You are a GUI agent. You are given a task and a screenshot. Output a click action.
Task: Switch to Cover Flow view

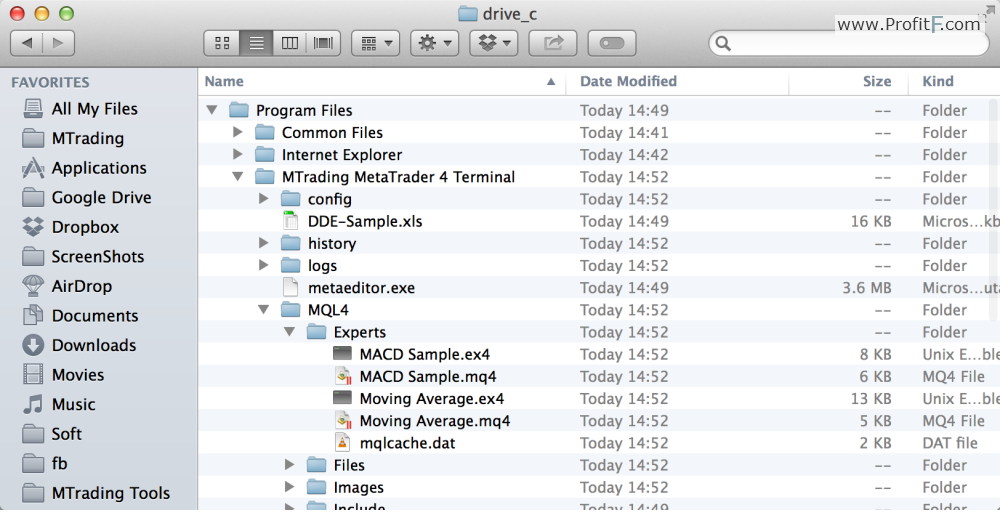tap(324, 43)
